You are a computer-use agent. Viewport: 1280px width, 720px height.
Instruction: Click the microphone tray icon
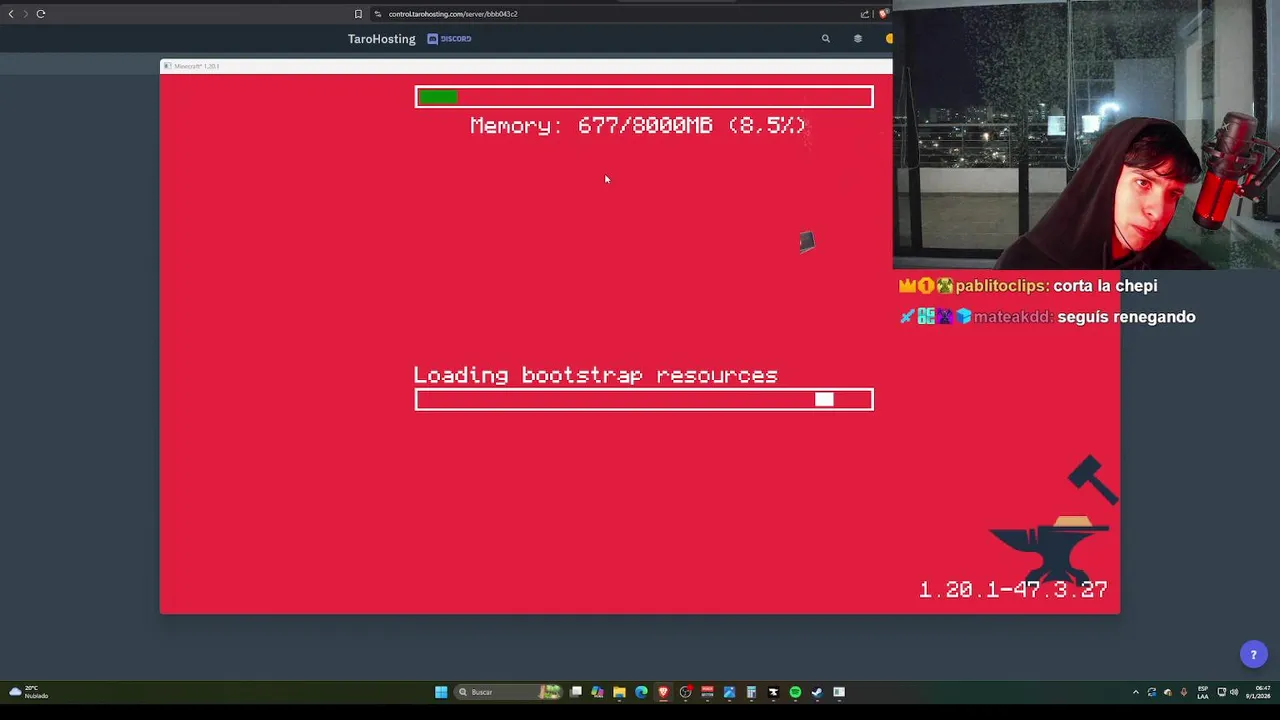(x=1184, y=692)
